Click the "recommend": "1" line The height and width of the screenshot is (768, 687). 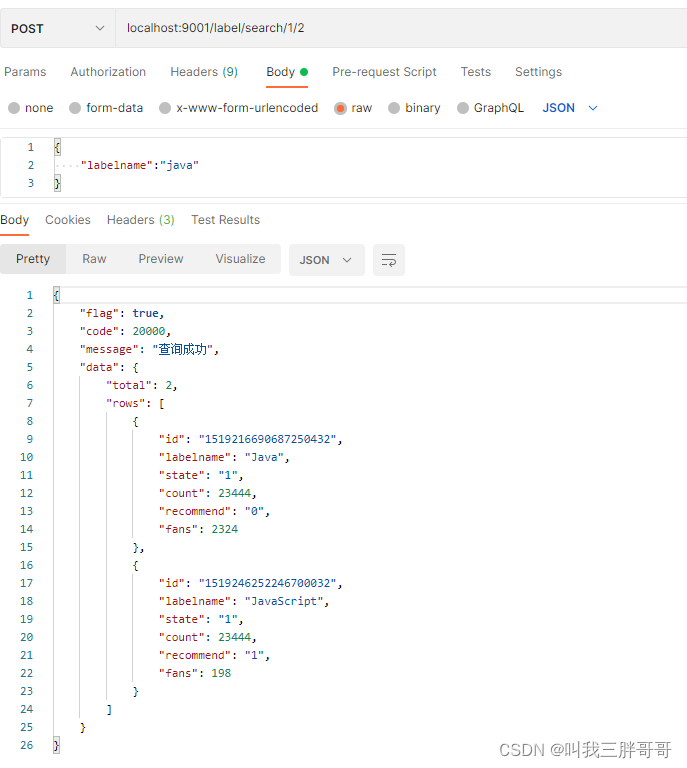point(214,655)
